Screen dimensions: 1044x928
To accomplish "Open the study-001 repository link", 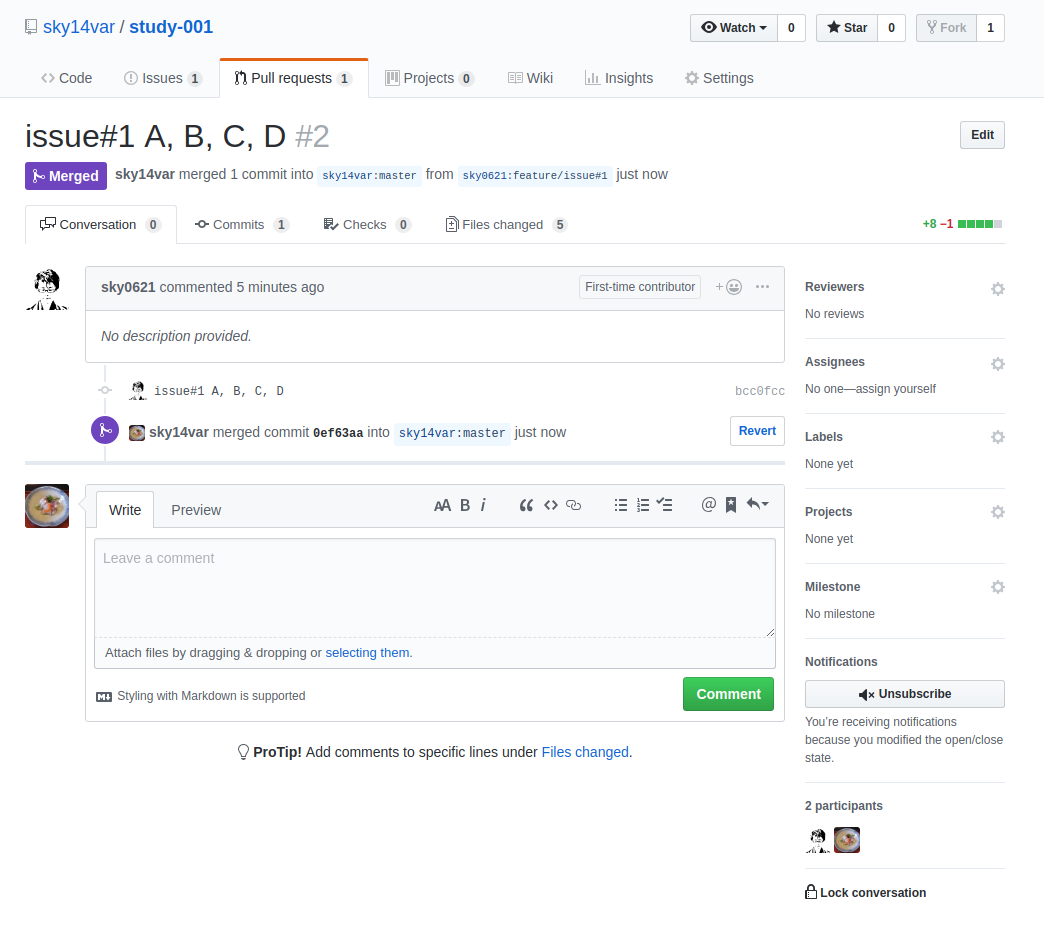I will click(x=171, y=27).
